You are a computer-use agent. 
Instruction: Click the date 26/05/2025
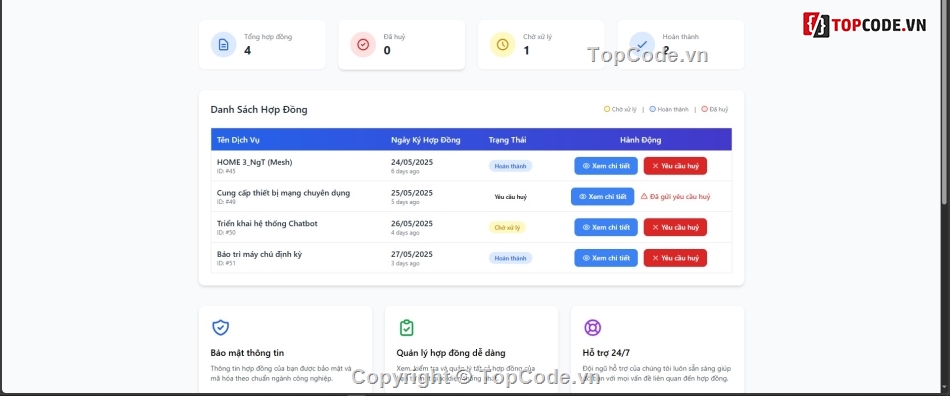tap(412, 223)
